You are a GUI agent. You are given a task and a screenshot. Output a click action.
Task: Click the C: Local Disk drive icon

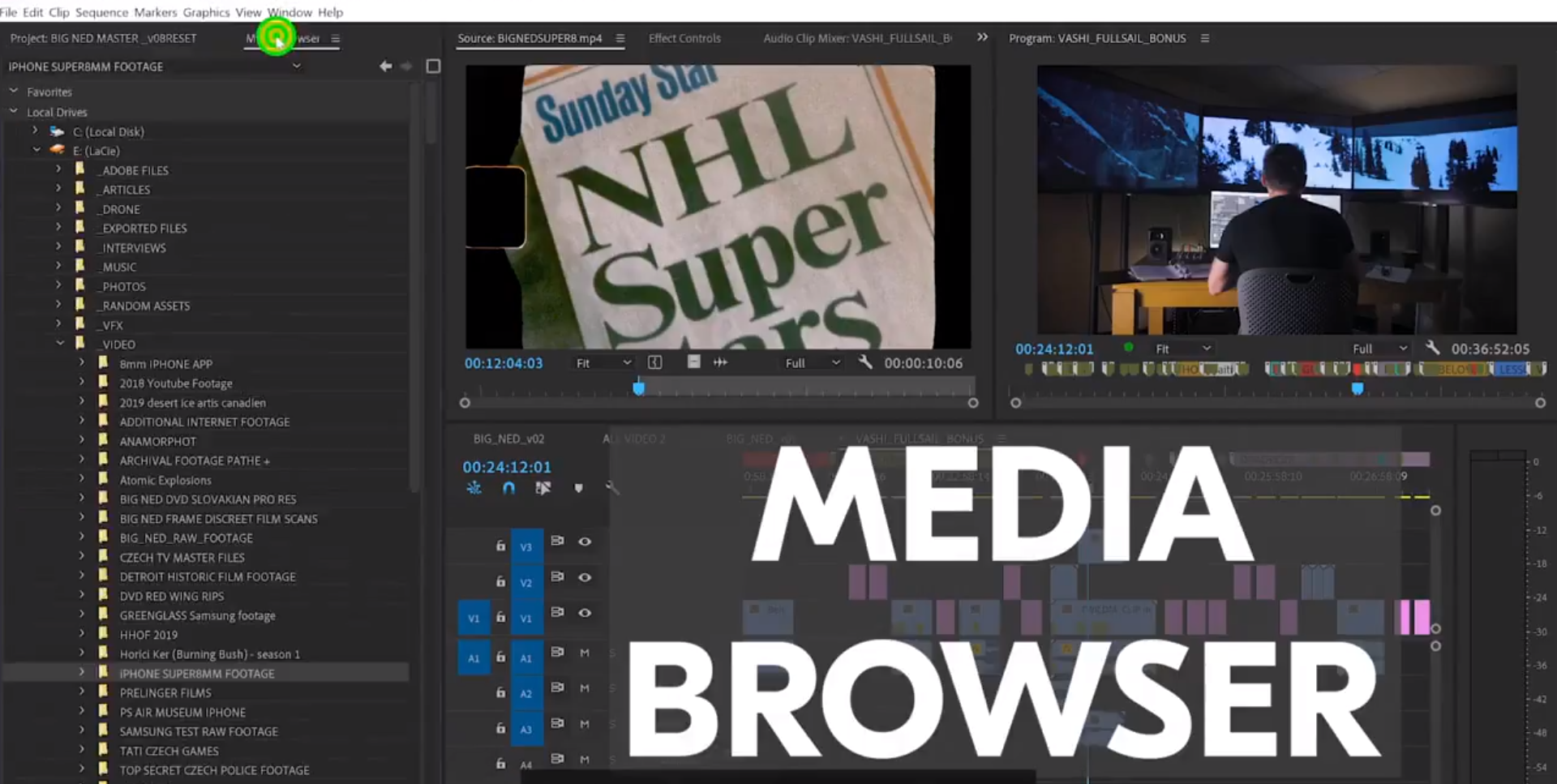[57, 131]
